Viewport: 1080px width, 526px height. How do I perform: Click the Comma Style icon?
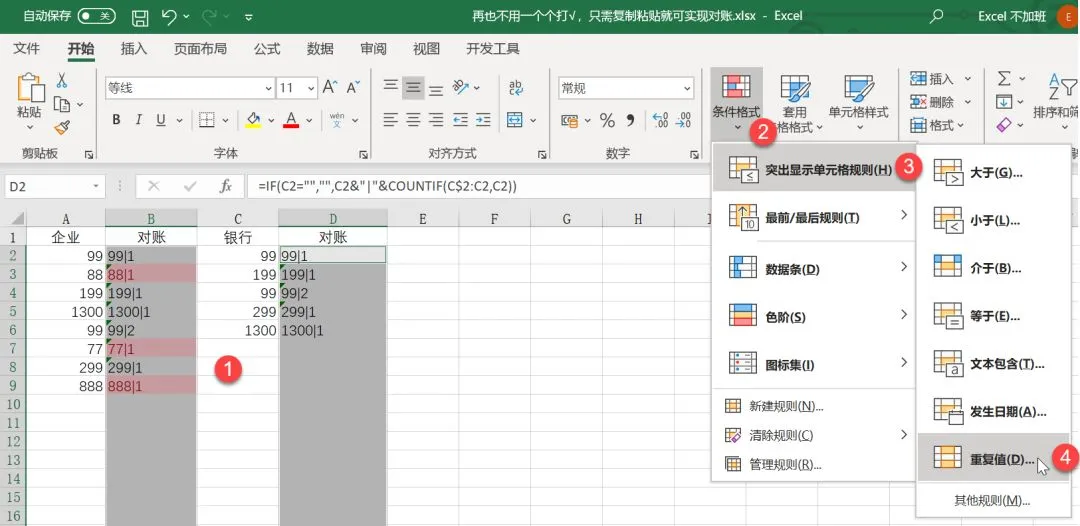(630, 120)
